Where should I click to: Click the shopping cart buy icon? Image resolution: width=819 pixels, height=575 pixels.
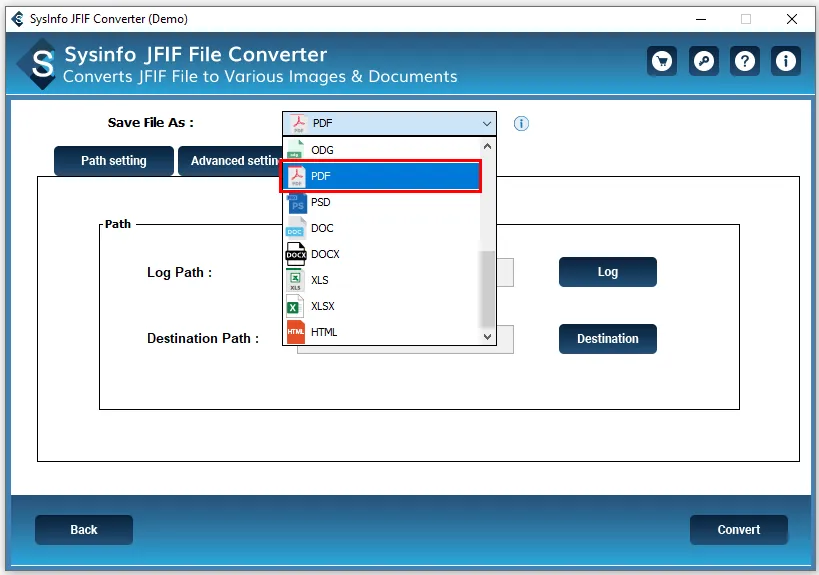tap(662, 61)
